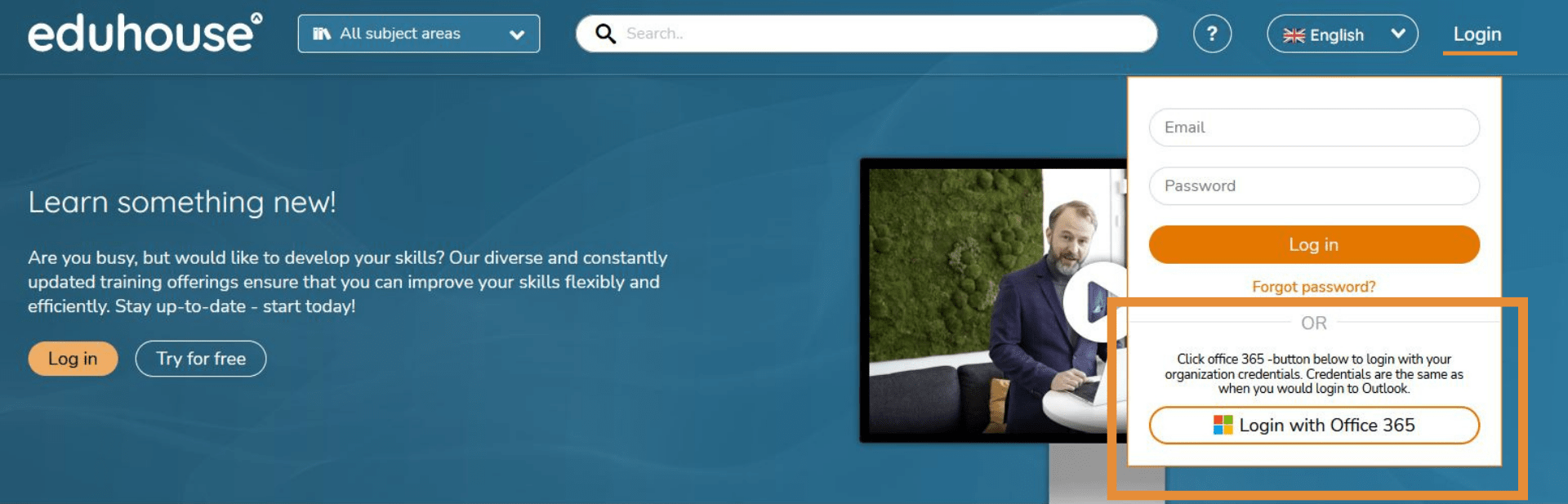The image size is (1568, 504).
Task: Focus the Search input field
Action: tap(866, 33)
